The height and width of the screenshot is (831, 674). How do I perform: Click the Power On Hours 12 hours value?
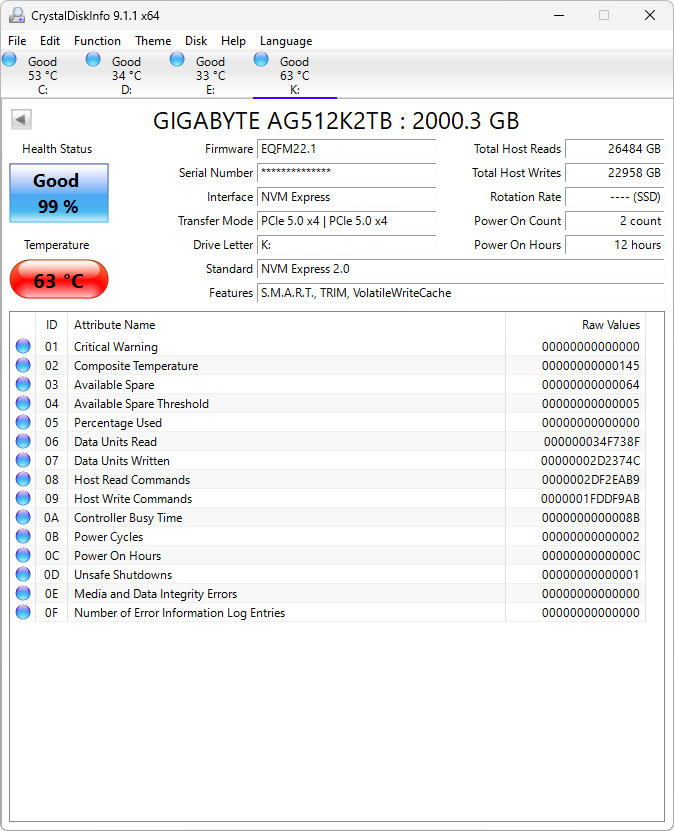tap(615, 245)
